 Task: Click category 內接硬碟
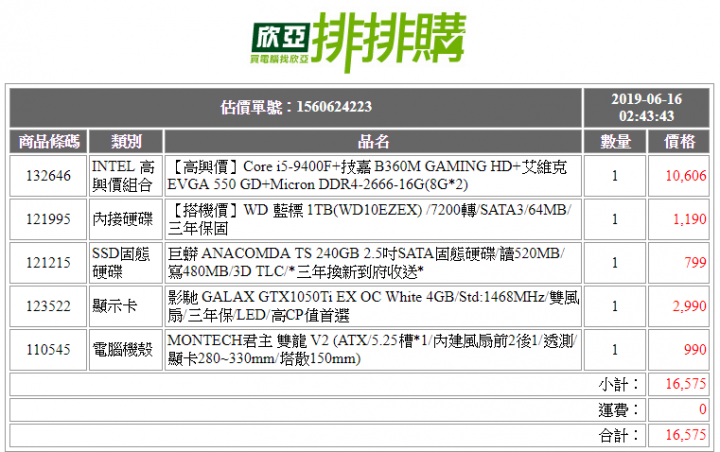pyautogui.click(x=122, y=219)
